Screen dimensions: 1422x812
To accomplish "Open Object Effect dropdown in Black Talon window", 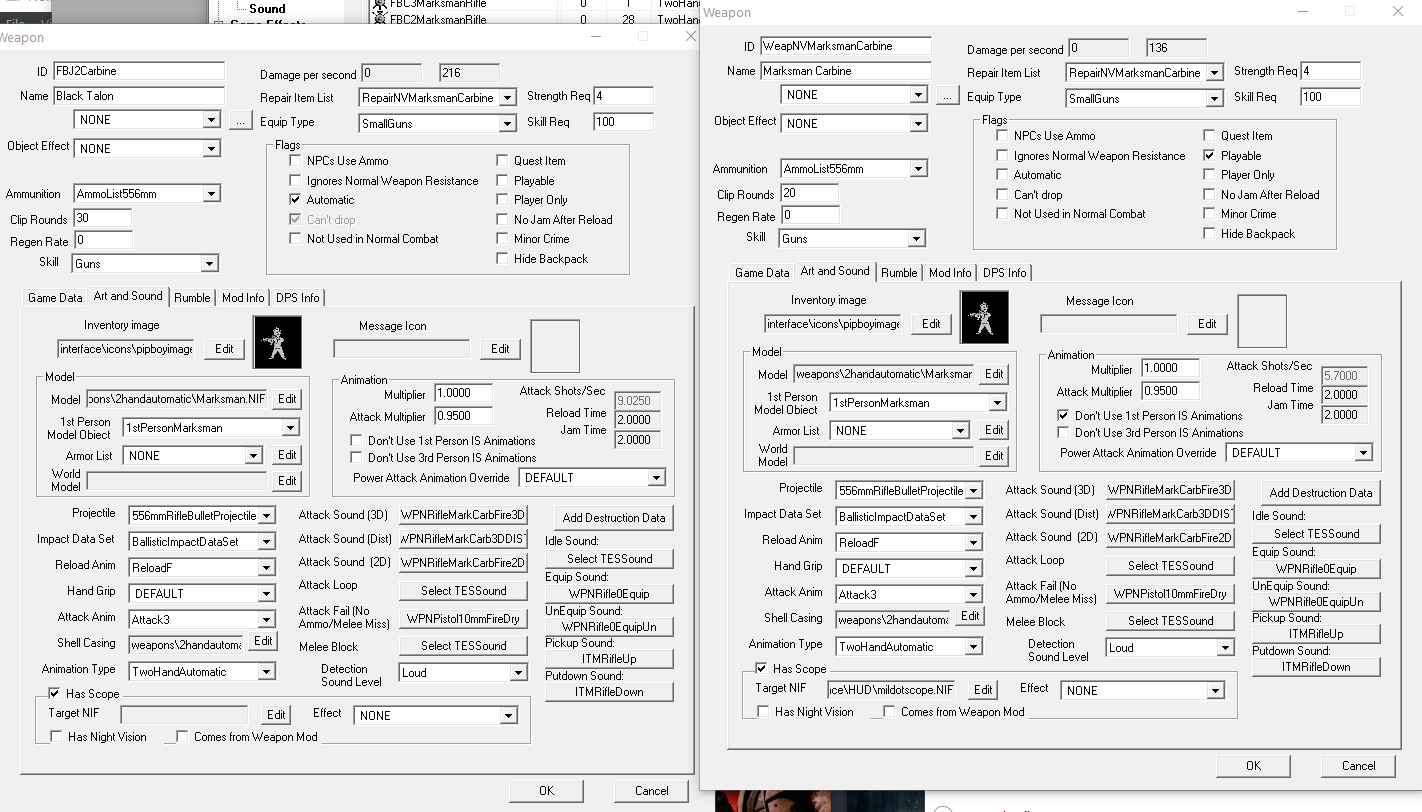I will 210,149.
